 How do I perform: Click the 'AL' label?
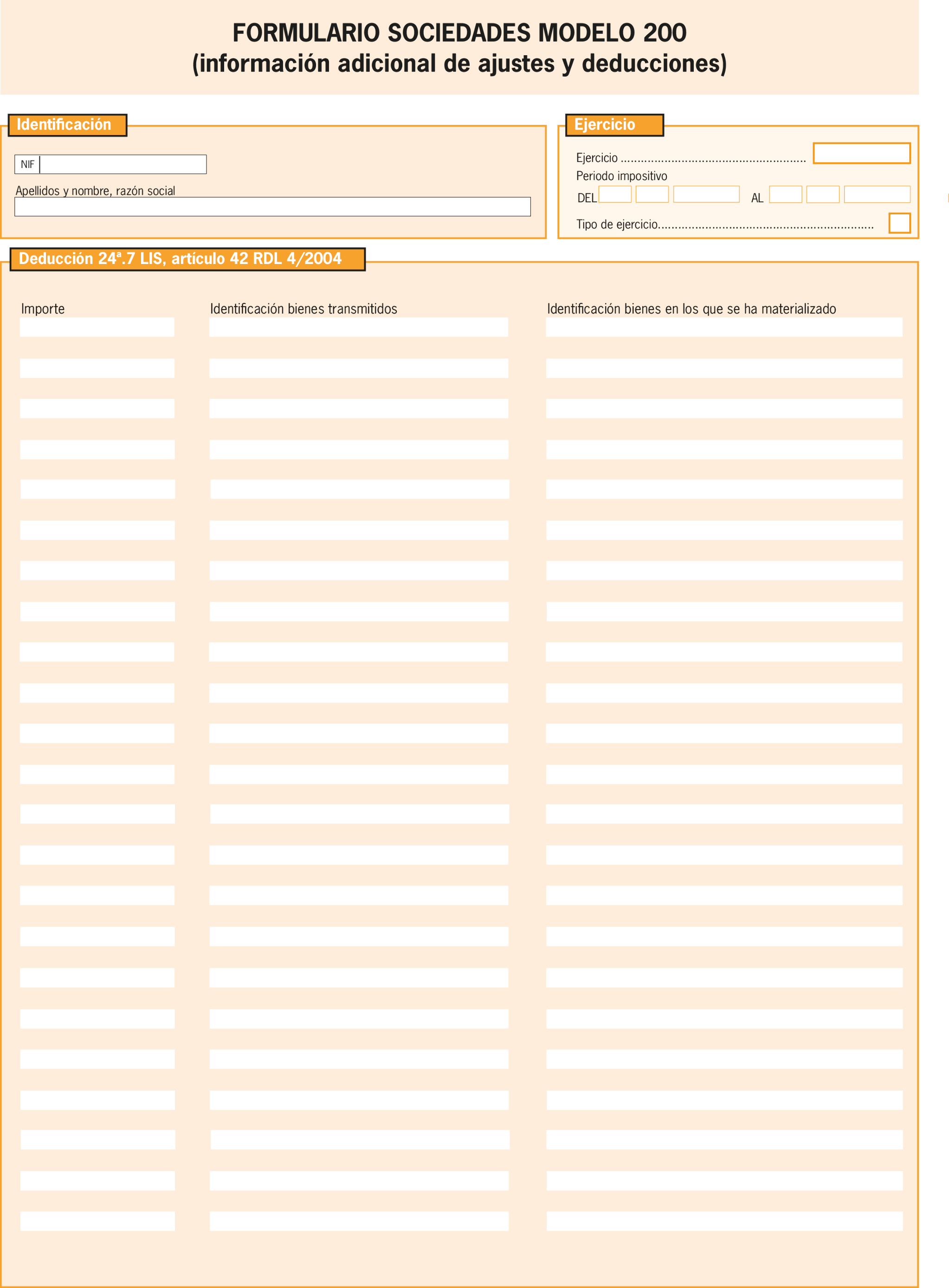click(x=757, y=198)
